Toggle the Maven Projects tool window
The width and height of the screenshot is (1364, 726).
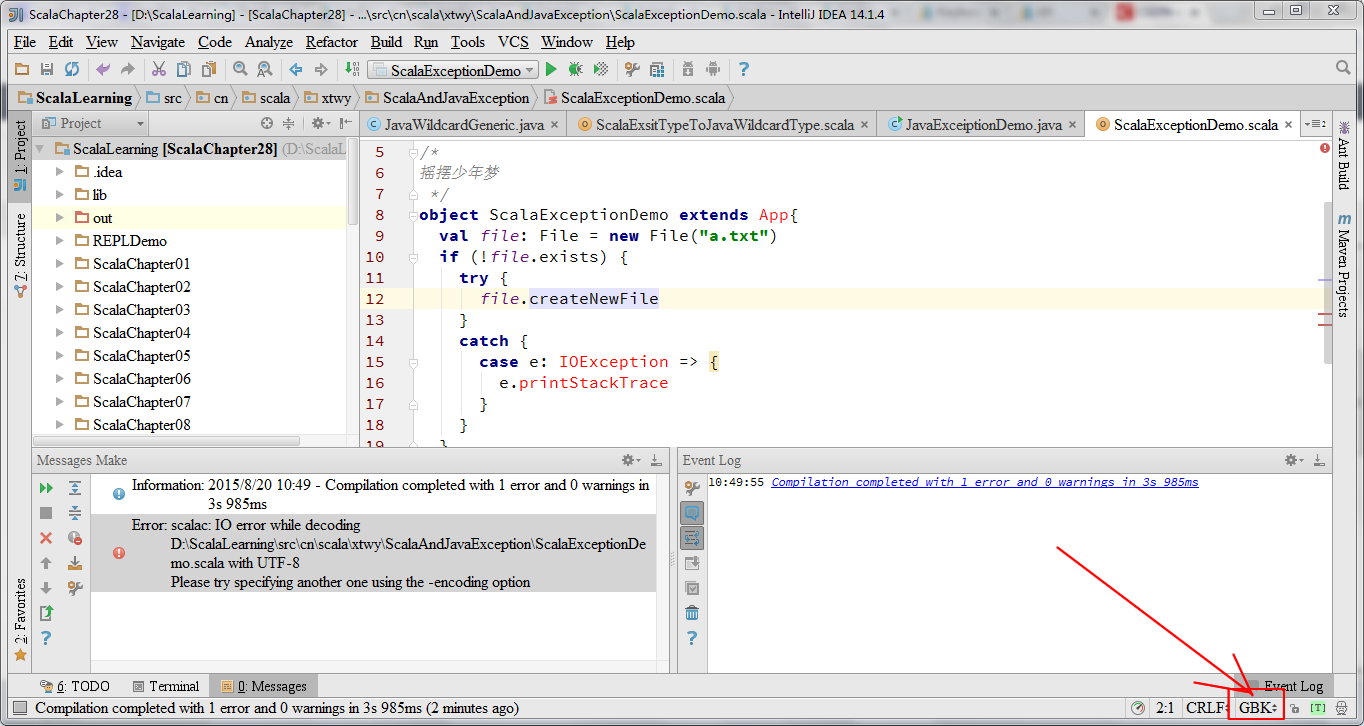(x=1344, y=265)
